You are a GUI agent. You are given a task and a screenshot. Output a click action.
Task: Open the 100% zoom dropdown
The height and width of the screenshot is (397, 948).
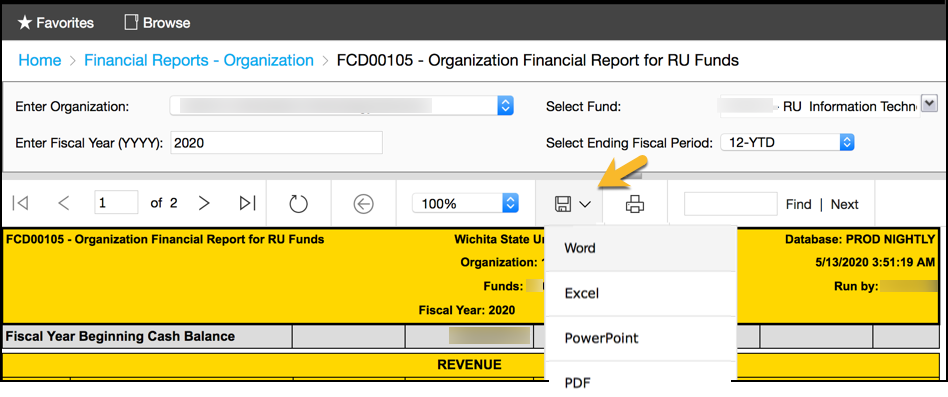pyautogui.click(x=466, y=204)
